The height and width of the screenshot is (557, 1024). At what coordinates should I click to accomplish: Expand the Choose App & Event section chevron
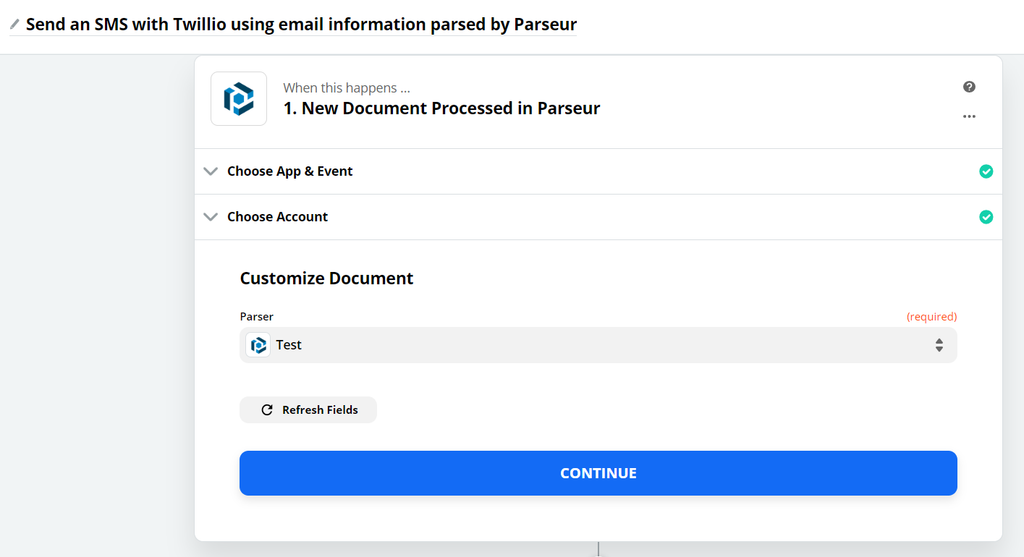[210, 171]
